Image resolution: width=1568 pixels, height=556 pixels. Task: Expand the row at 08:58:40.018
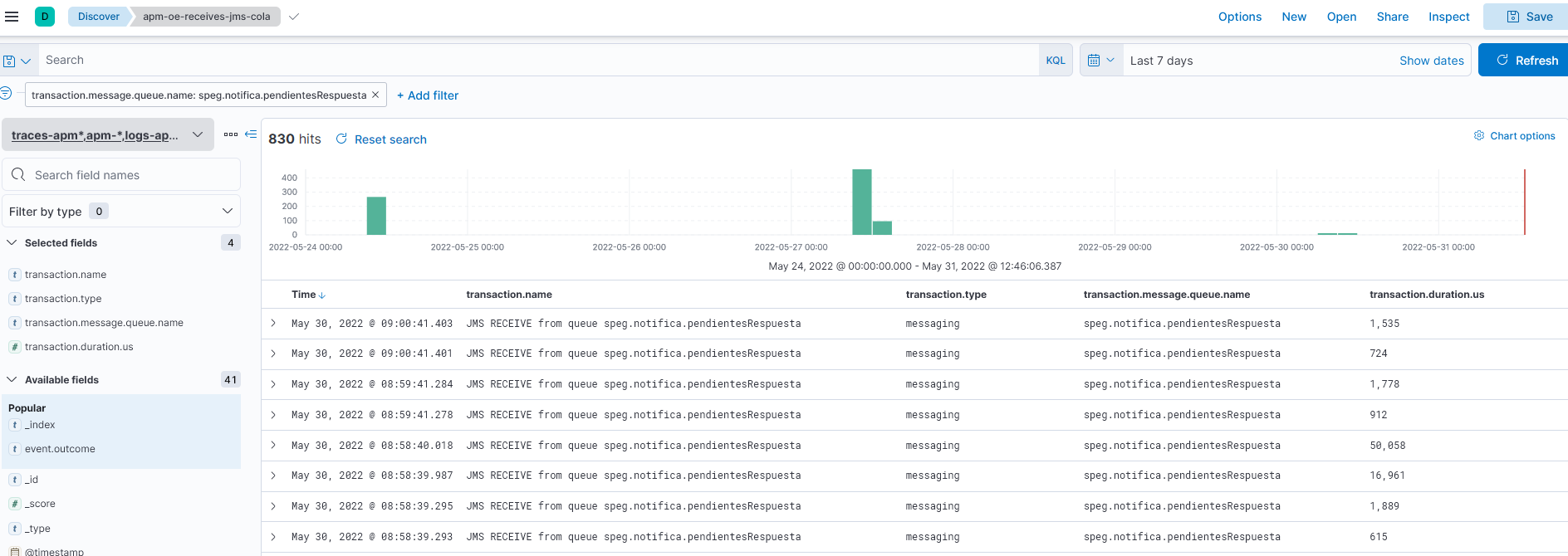point(273,446)
